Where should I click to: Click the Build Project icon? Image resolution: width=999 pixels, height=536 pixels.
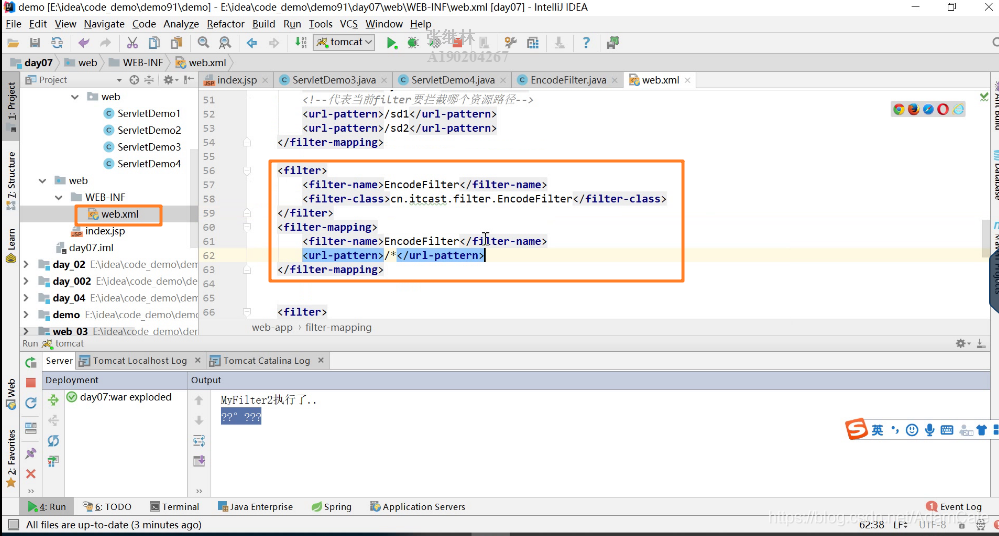point(301,43)
